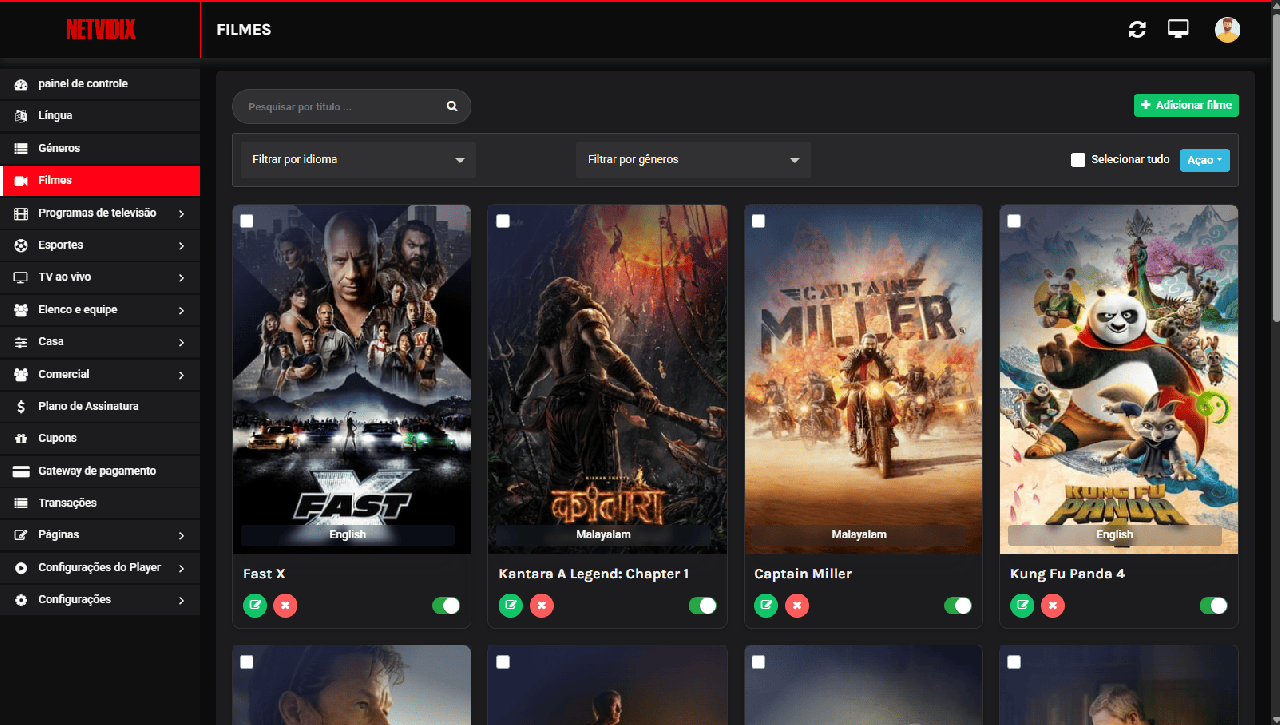Click the refresh icon in the top bar

1137,29
